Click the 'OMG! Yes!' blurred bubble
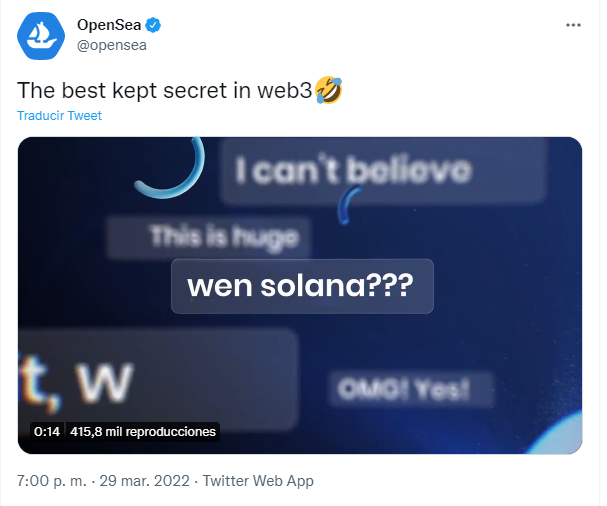 tap(412, 389)
